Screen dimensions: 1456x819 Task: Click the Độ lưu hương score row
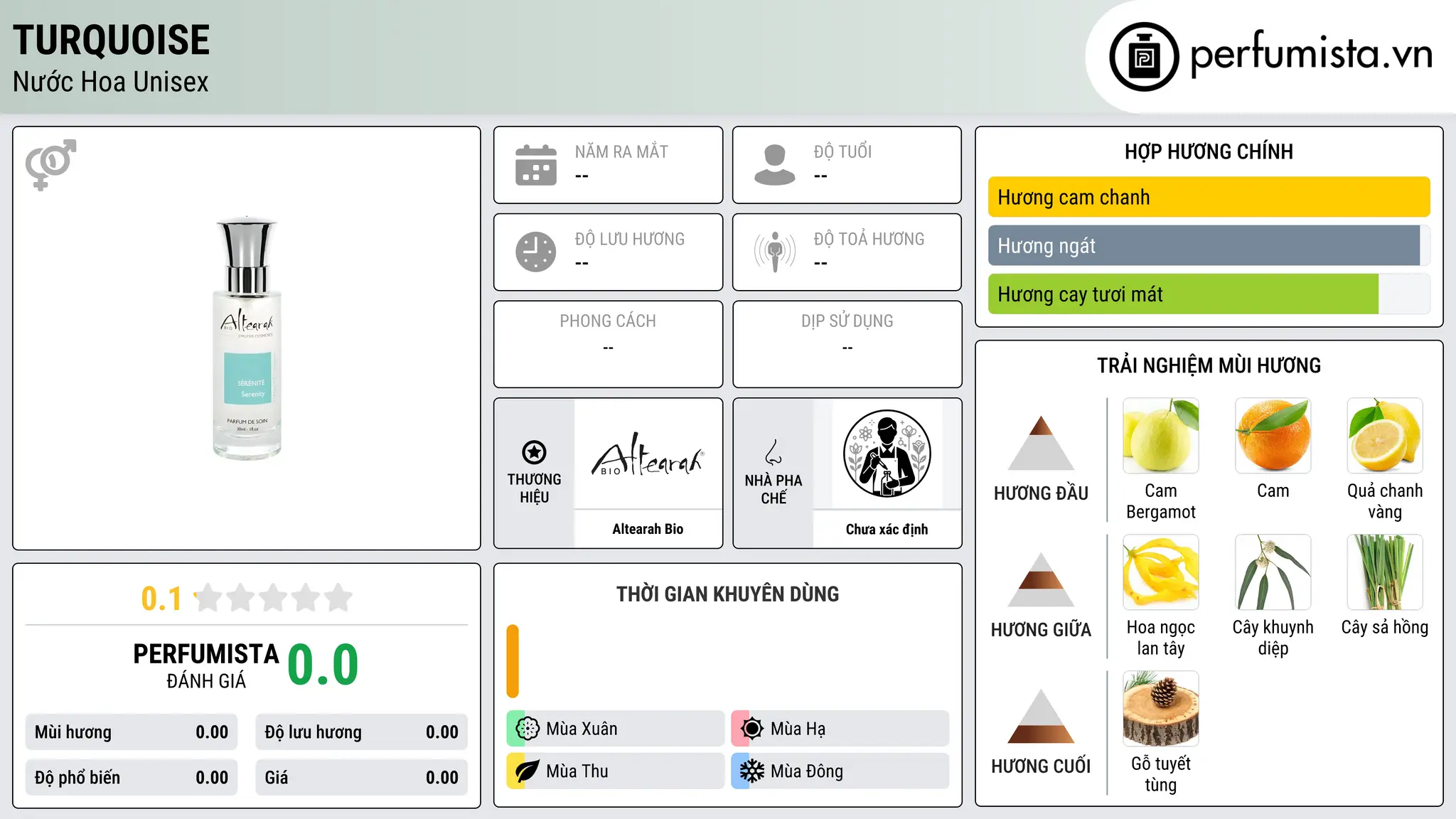(x=362, y=732)
